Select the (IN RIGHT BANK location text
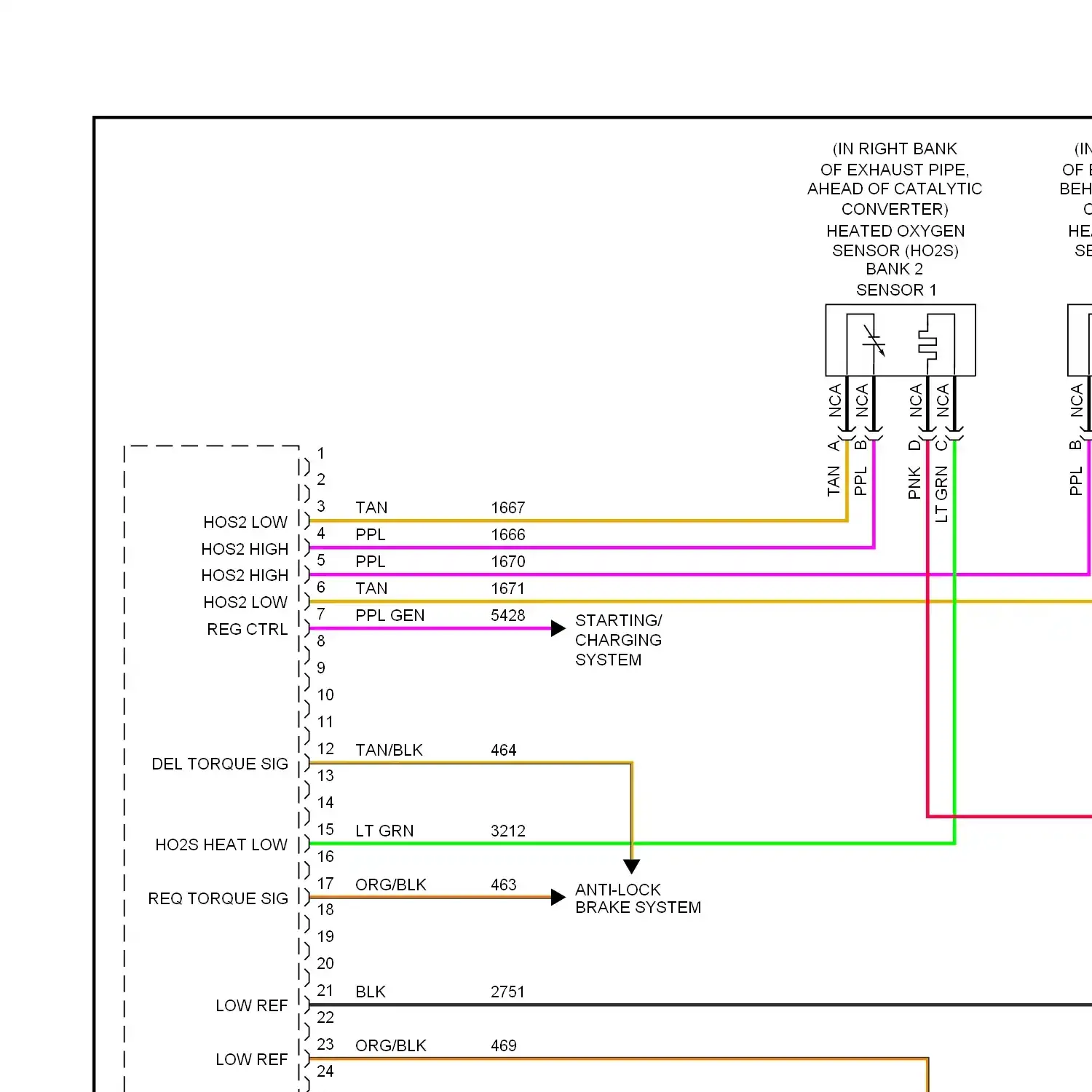Screen dimensions: 1092x1092 [895, 149]
